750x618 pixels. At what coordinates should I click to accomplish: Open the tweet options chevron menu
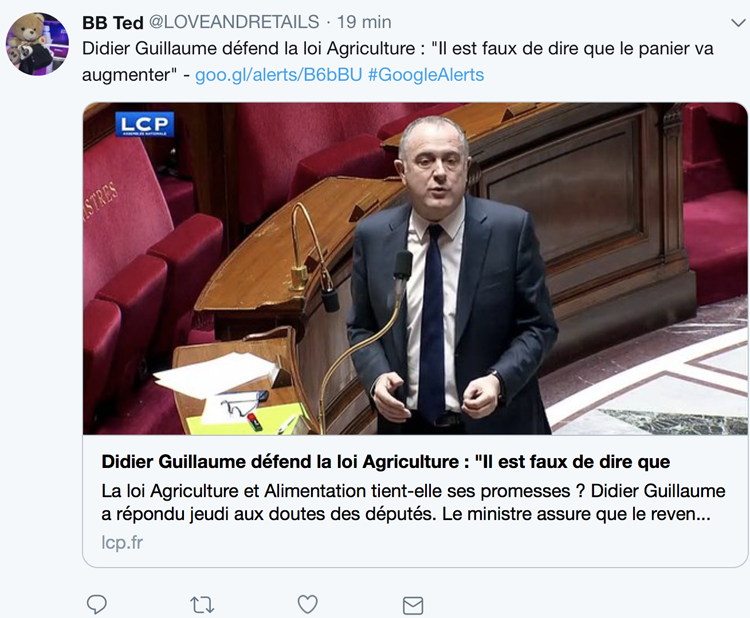point(739,22)
